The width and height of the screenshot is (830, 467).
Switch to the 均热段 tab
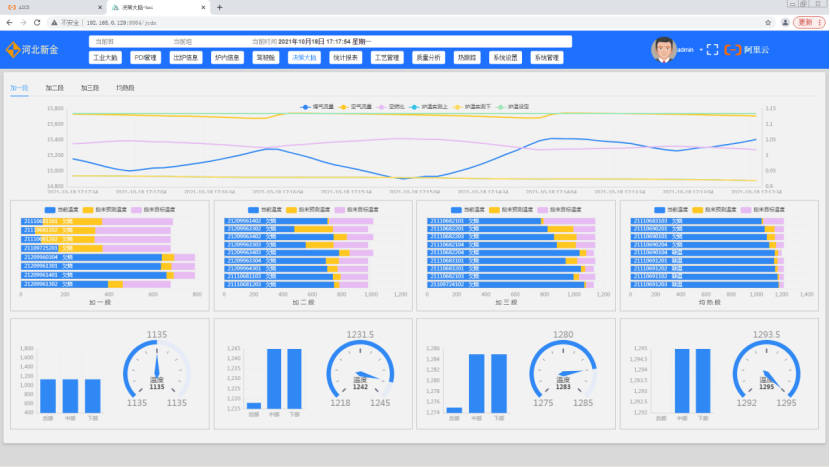tap(125, 88)
